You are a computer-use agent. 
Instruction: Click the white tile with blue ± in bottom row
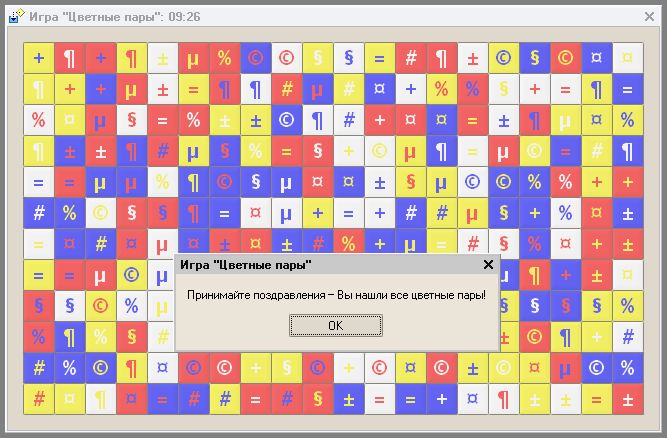click(349, 399)
